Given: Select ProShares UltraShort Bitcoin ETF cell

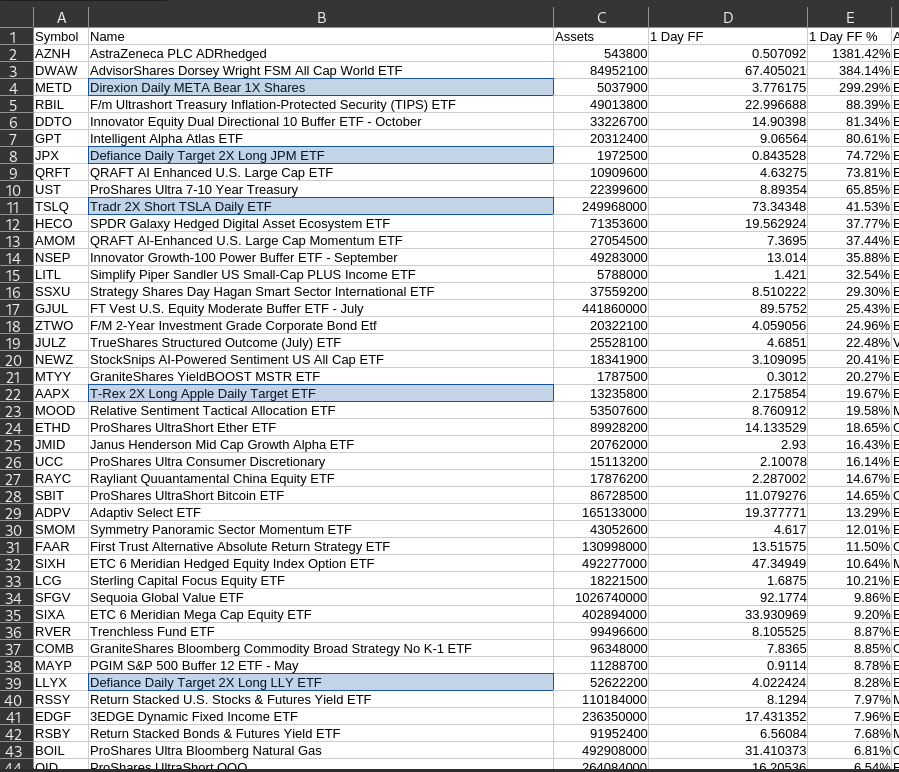Looking at the screenshot, I should (321, 496).
